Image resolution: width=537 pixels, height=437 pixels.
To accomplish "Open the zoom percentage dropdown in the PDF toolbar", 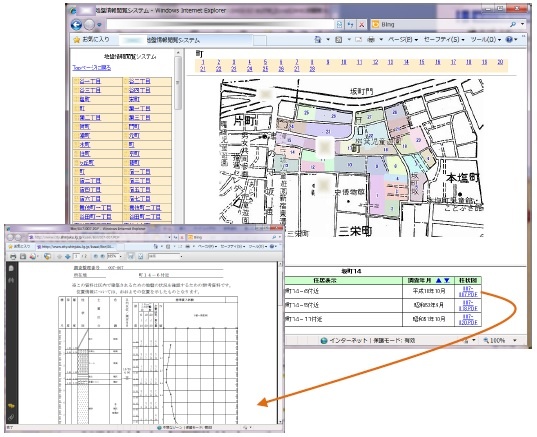I will [x=120, y=256].
